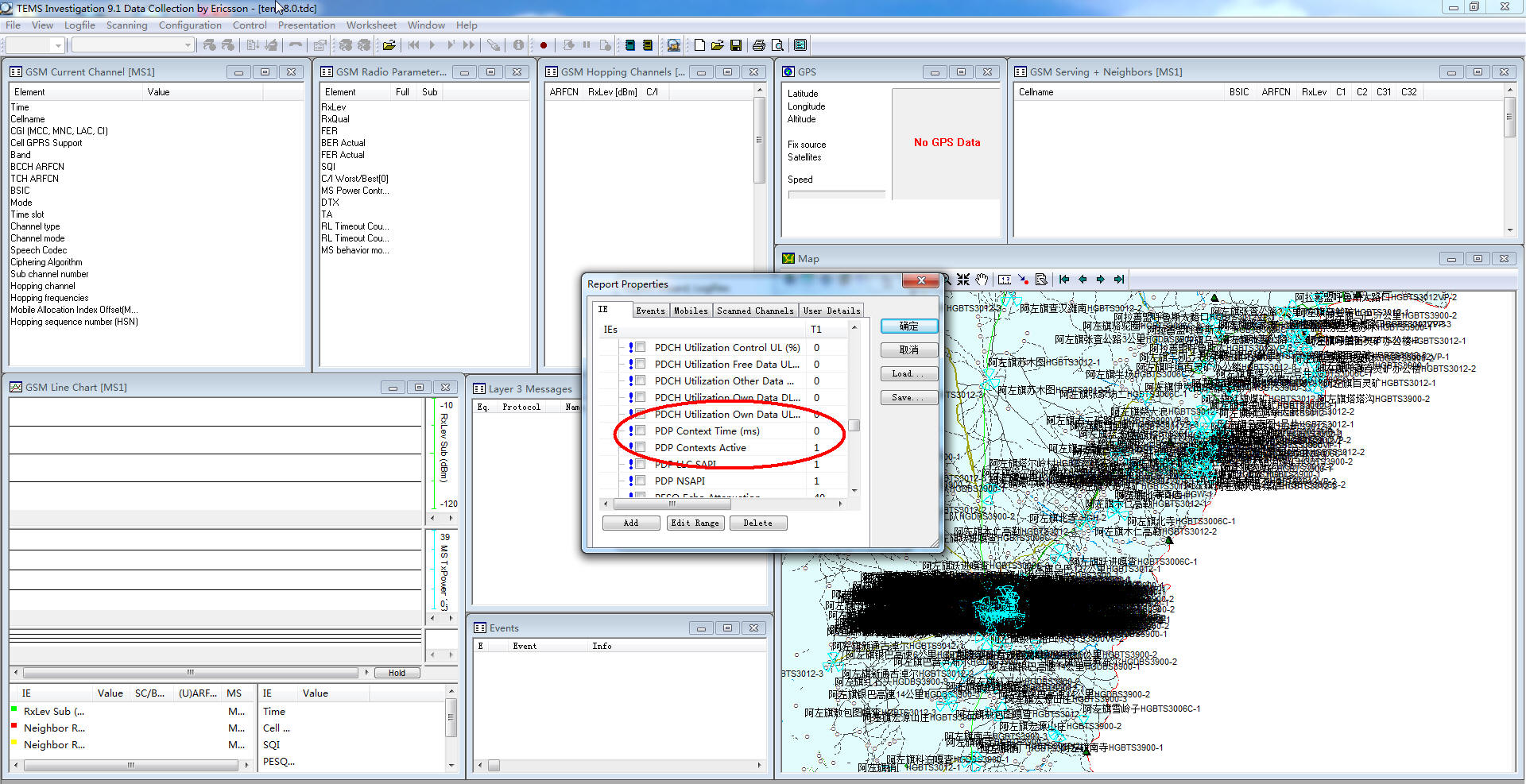Tick the PDP Contexts Active checkbox
This screenshot has width=1526, height=784.
pyautogui.click(x=640, y=447)
